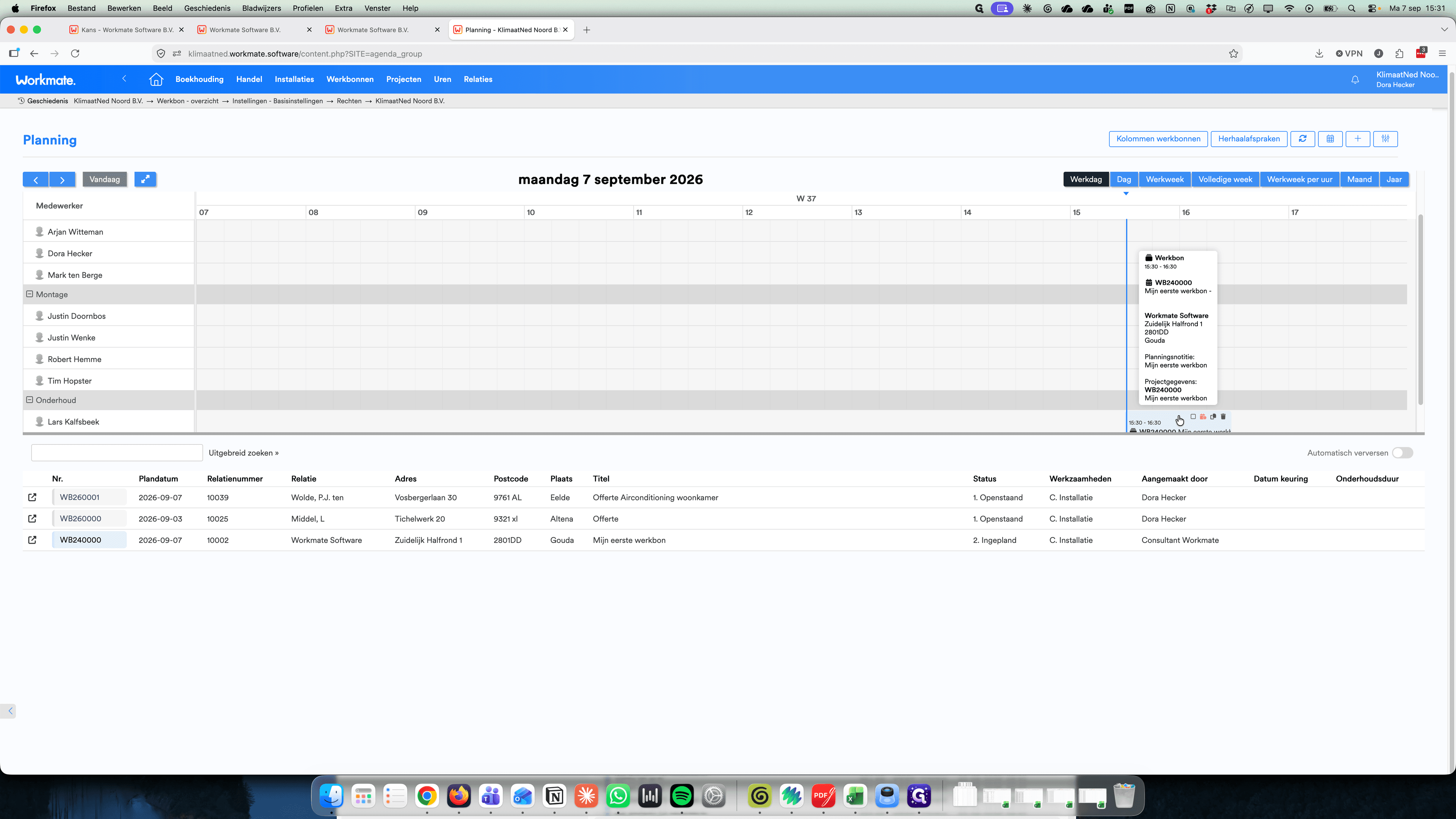Open the Relaties menu
The height and width of the screenshot is (819, 1456).
coord(478,79)
